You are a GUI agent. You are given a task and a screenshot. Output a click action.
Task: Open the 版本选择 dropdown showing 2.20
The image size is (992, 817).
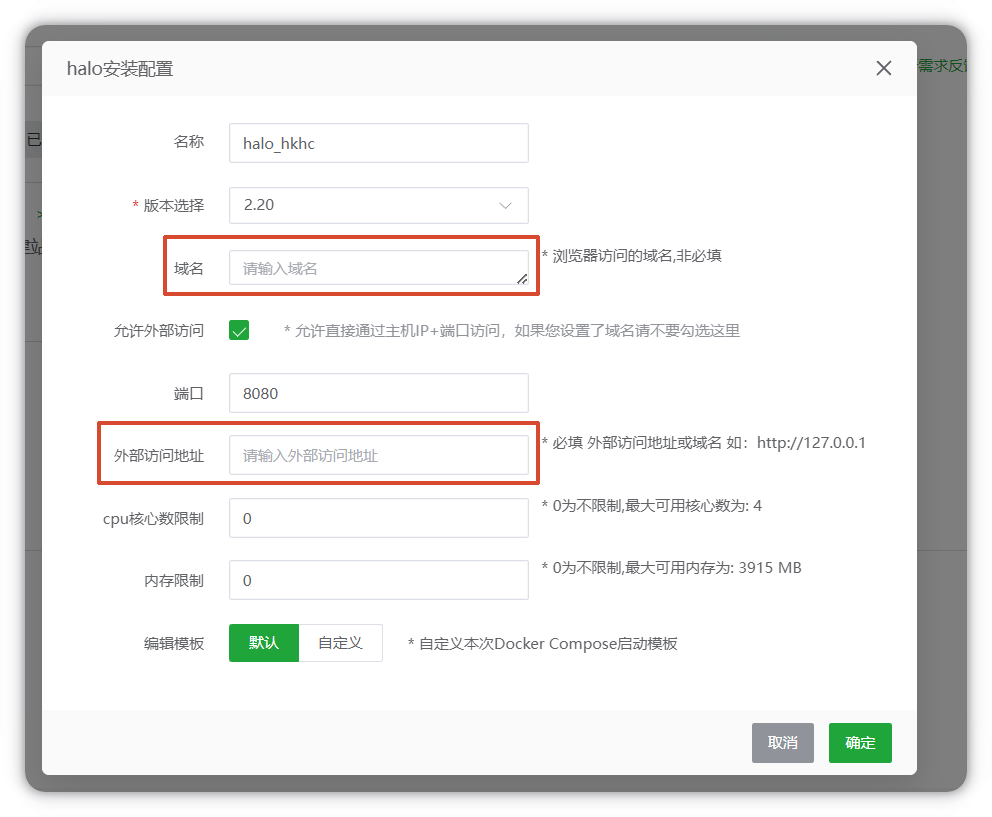[378, 205]
